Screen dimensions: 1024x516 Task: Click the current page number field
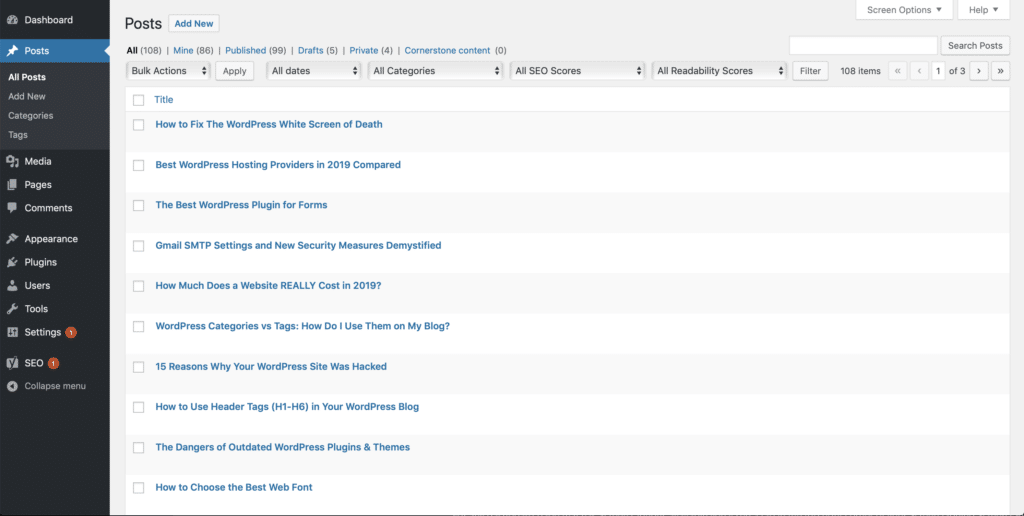[938, 71]
